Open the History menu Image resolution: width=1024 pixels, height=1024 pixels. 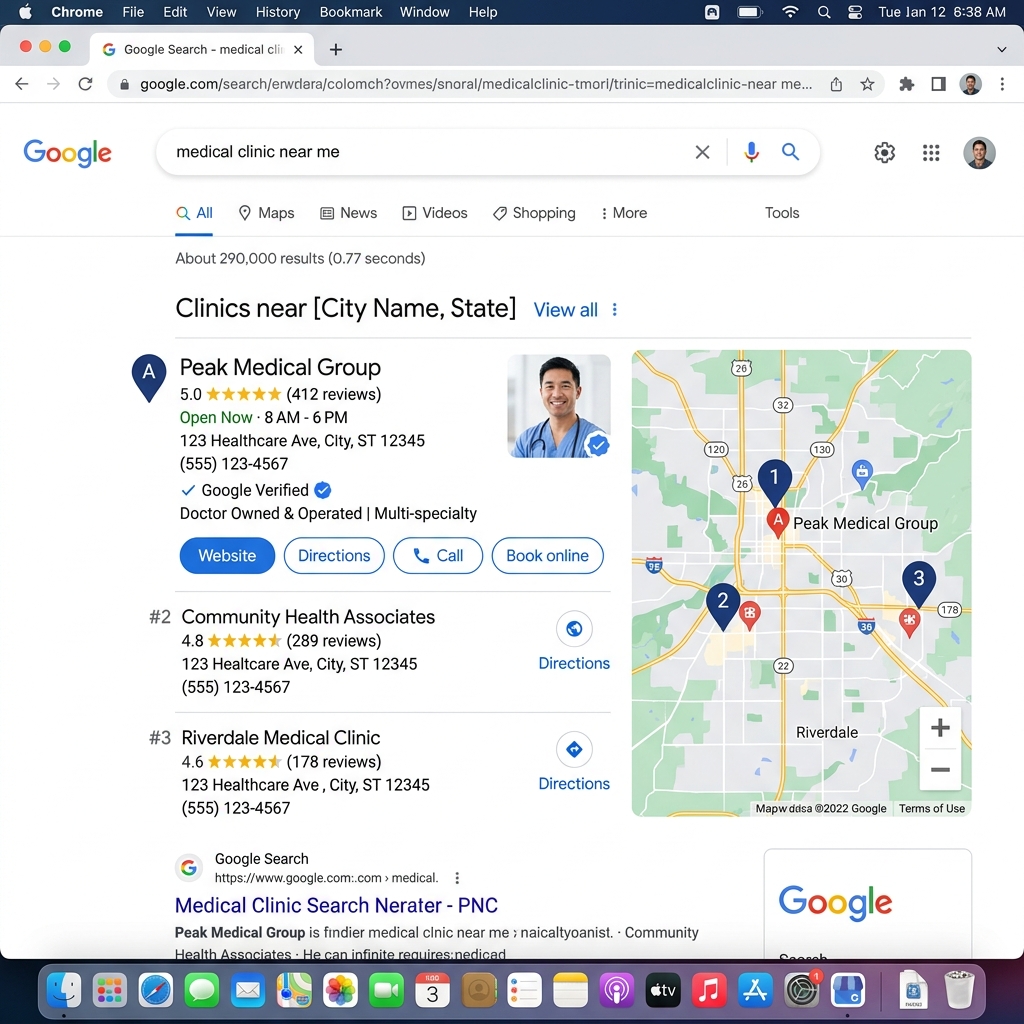point(278,12)
